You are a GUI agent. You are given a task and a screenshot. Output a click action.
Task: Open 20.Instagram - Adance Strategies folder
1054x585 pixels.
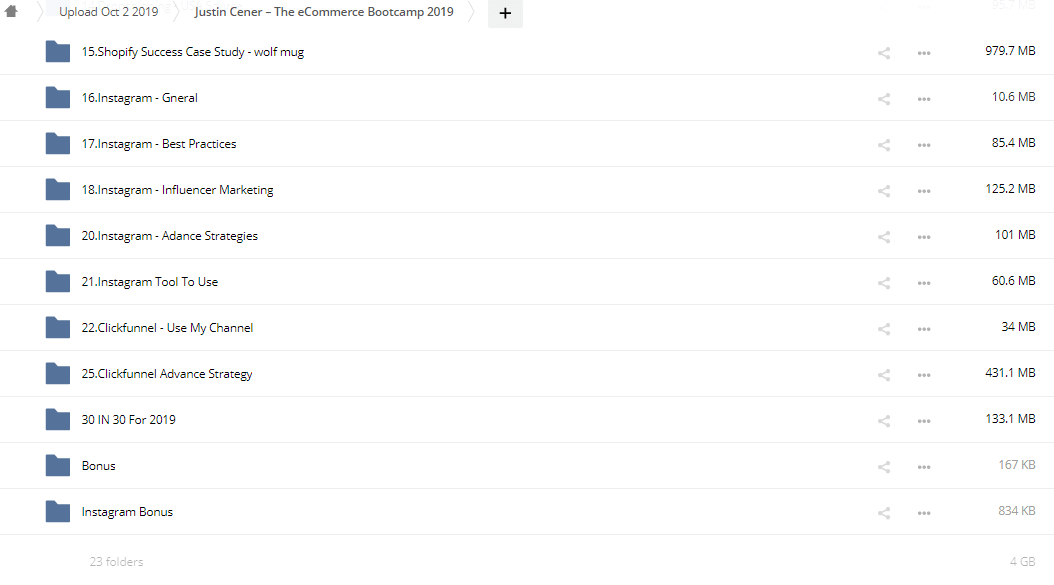170,236
